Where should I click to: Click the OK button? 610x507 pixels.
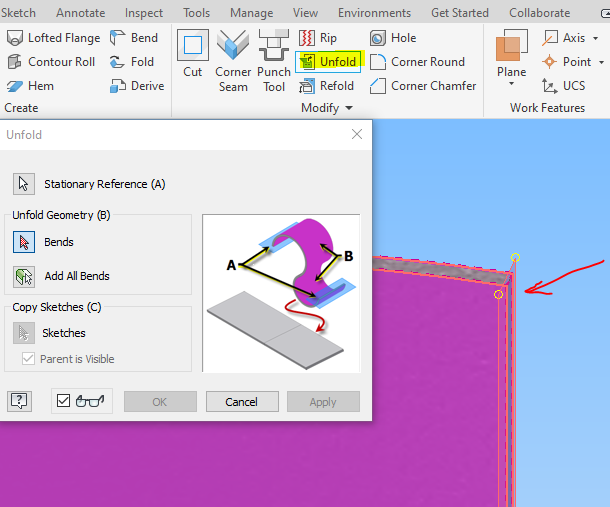[x=160, y=402]
